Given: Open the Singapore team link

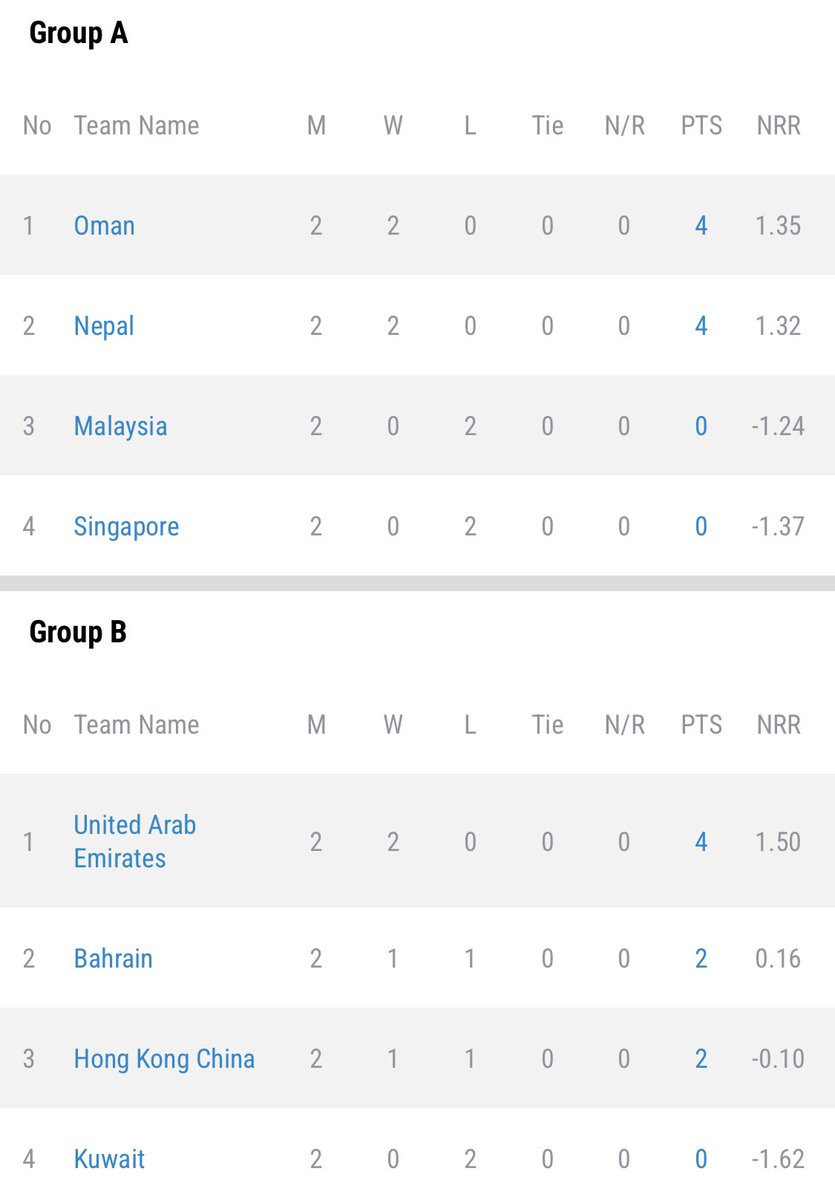Looking at the screenshot, I should 126,526.
